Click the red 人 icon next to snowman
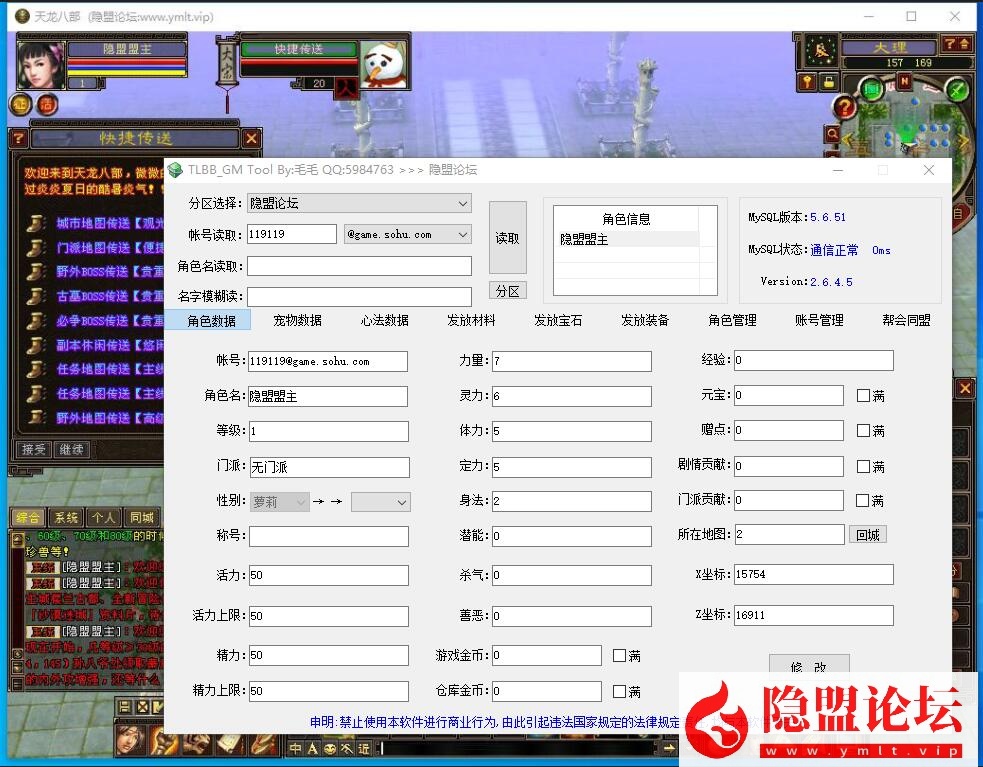The width and height of the screenshot is (983, 767). point(347,88)
